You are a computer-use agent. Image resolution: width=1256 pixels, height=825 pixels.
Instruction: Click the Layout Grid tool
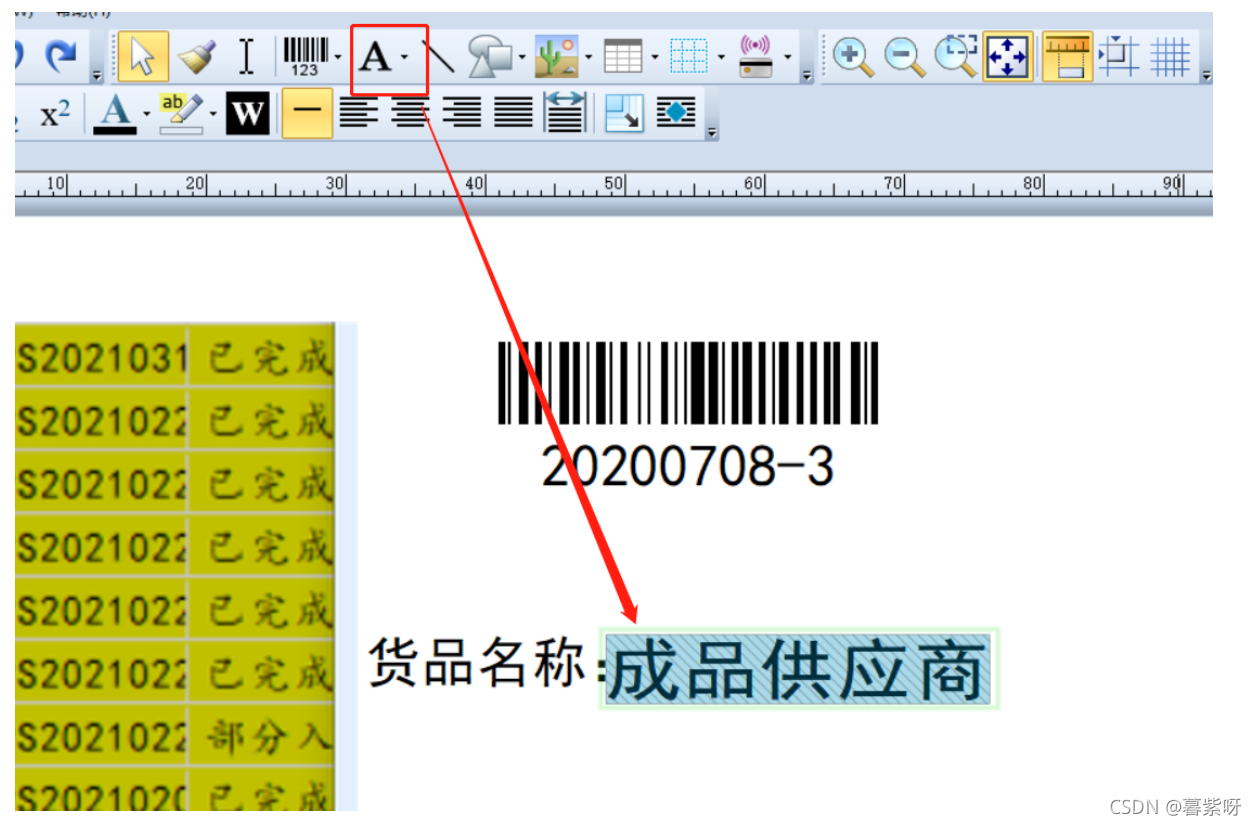[x=689, y=56]
